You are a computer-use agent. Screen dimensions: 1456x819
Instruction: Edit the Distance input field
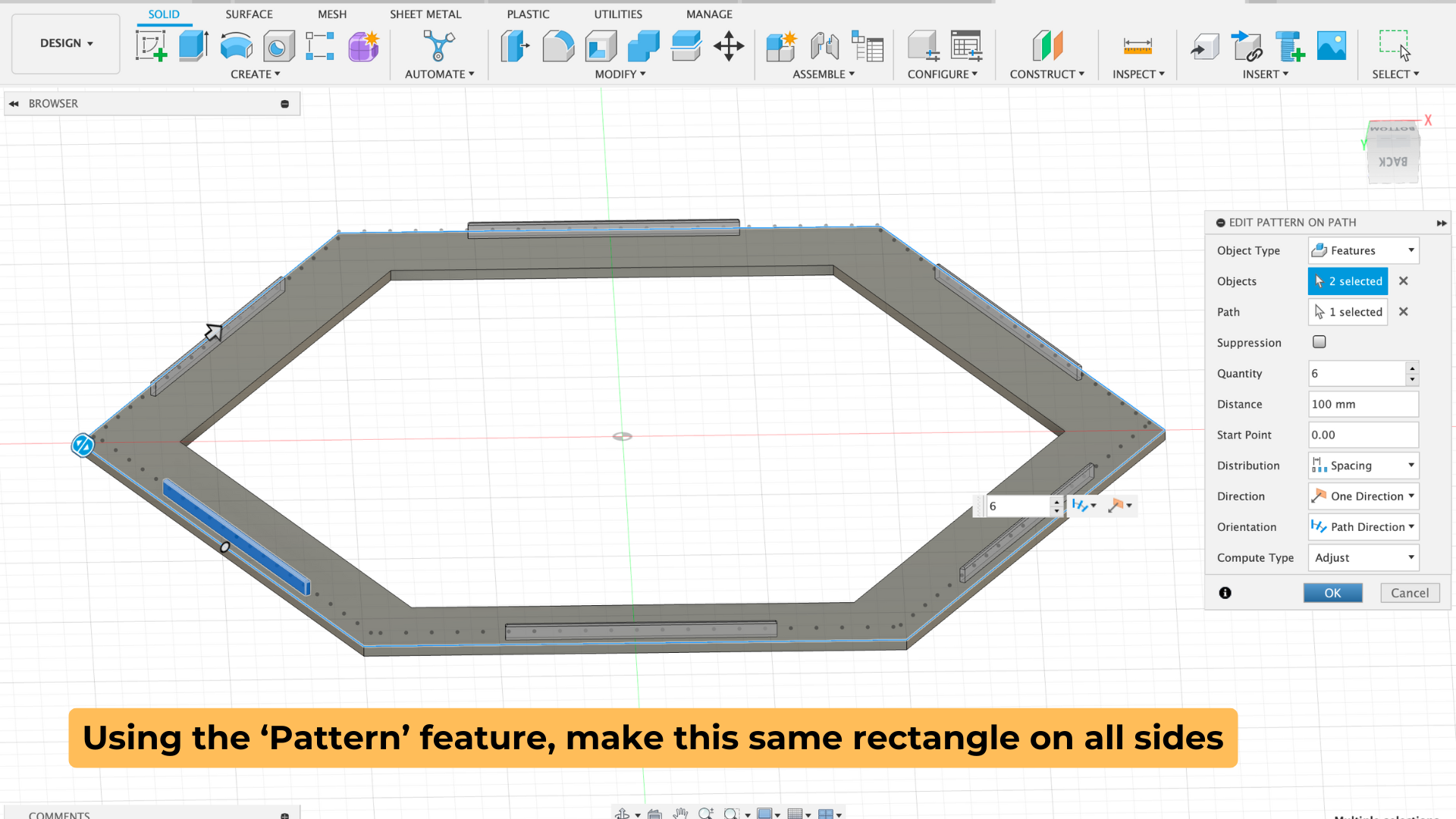pos(1363,404)
